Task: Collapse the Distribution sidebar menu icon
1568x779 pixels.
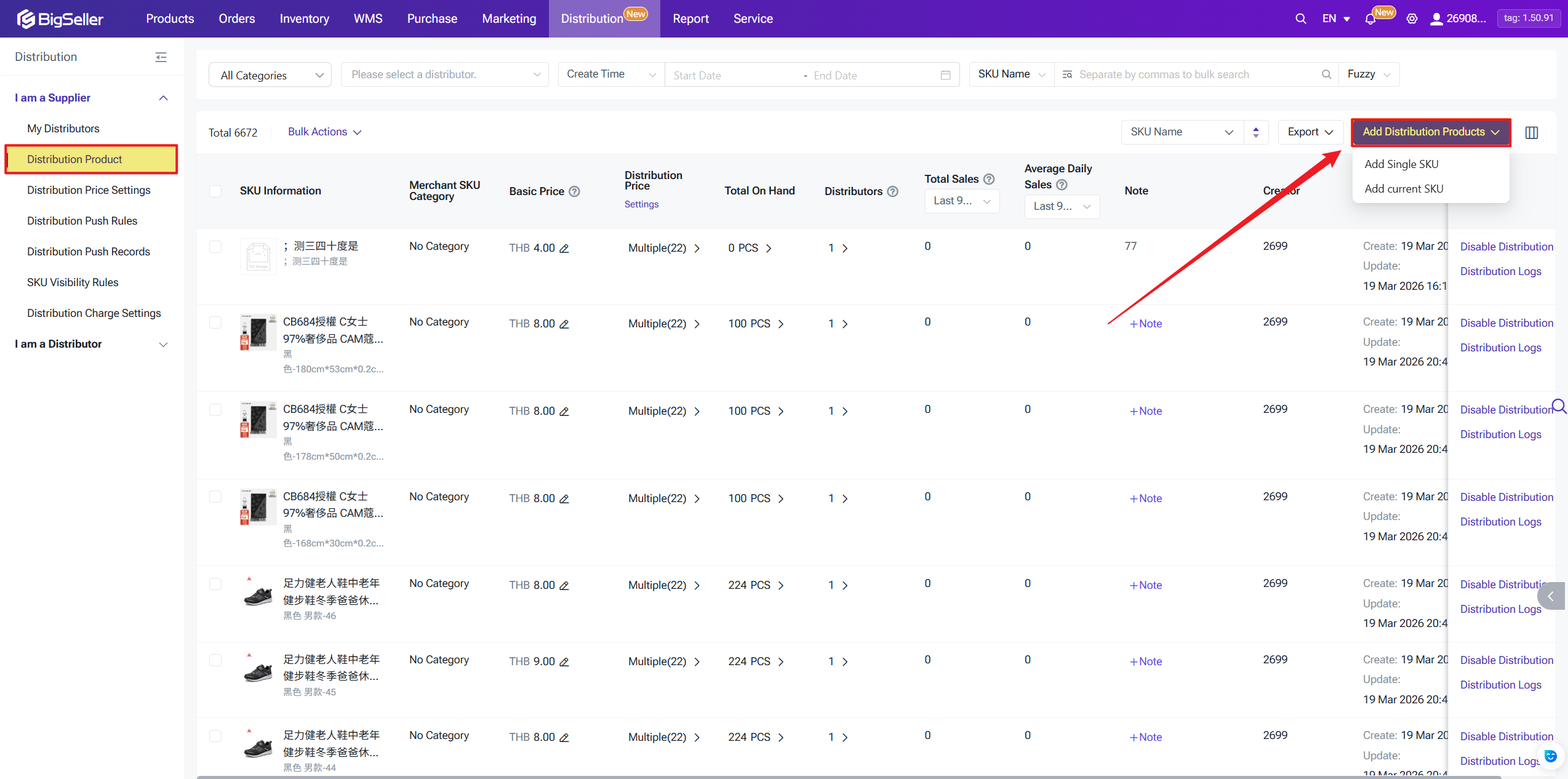Action: pyautogui.click(x=161, y=57)
